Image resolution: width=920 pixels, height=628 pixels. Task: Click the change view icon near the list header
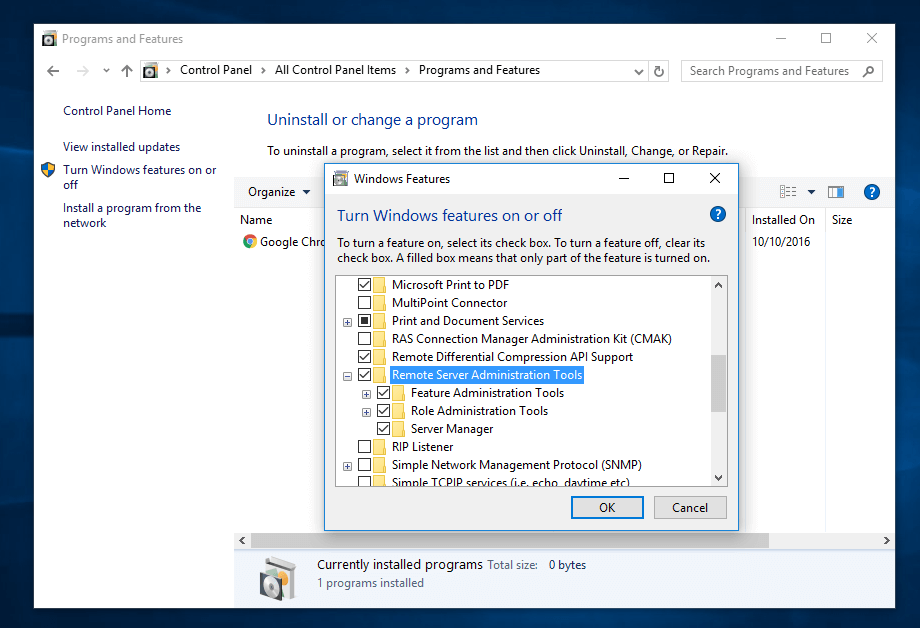pos(789,191)
